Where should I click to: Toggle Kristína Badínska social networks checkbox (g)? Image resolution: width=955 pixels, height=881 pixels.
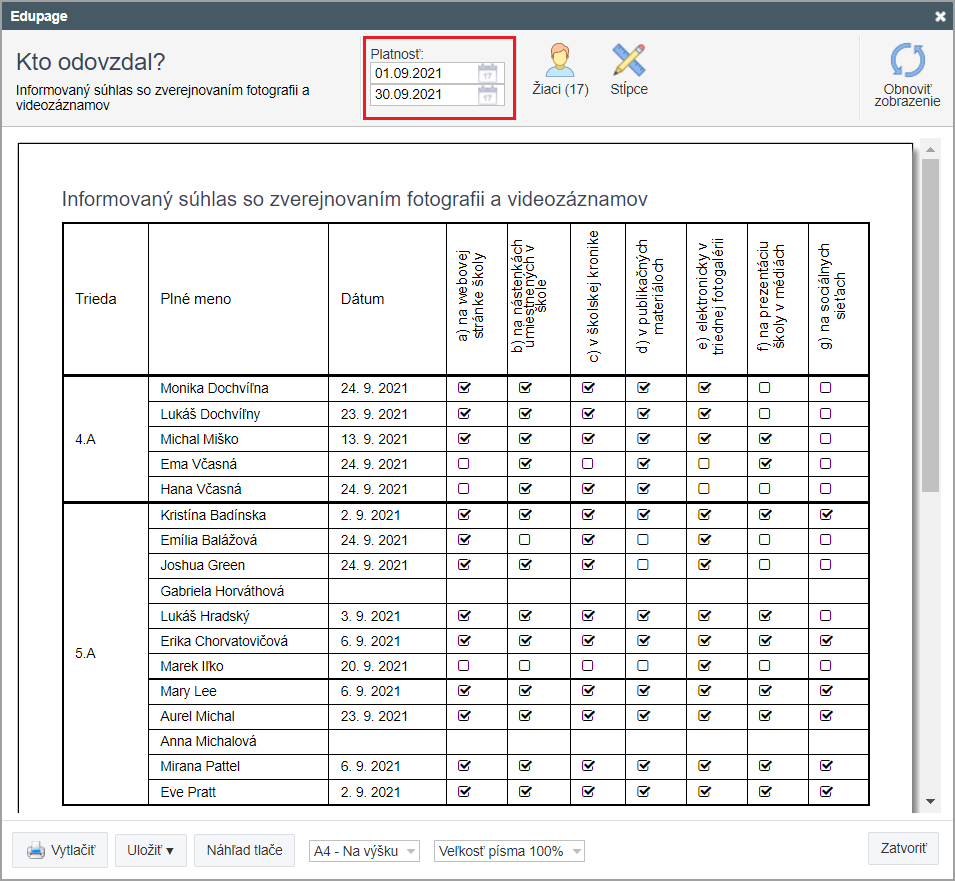point(826,514)
